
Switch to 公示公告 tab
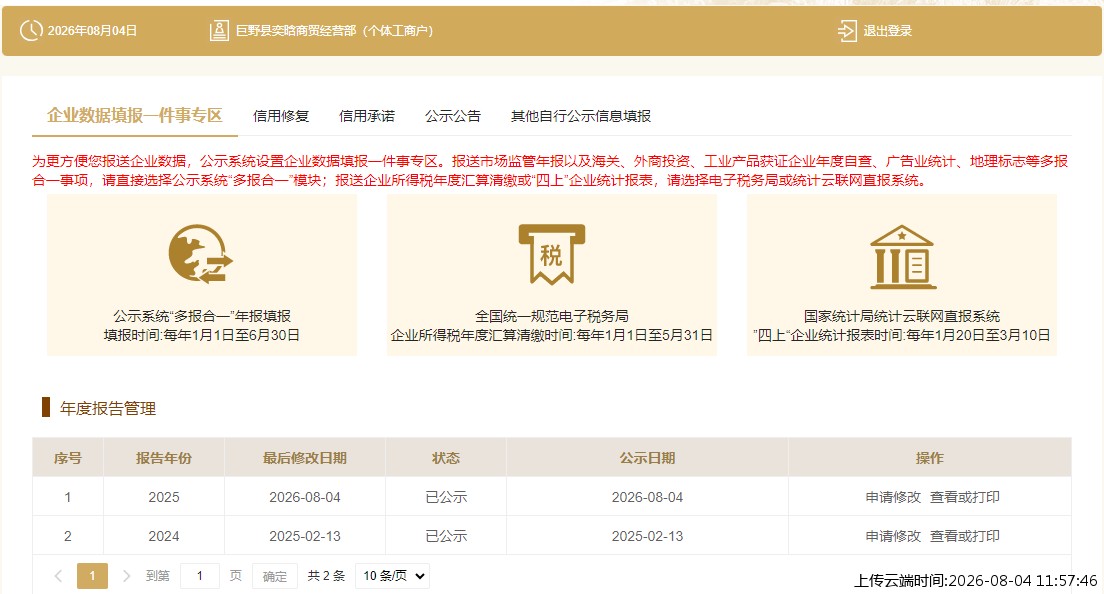tap(453, 116)
